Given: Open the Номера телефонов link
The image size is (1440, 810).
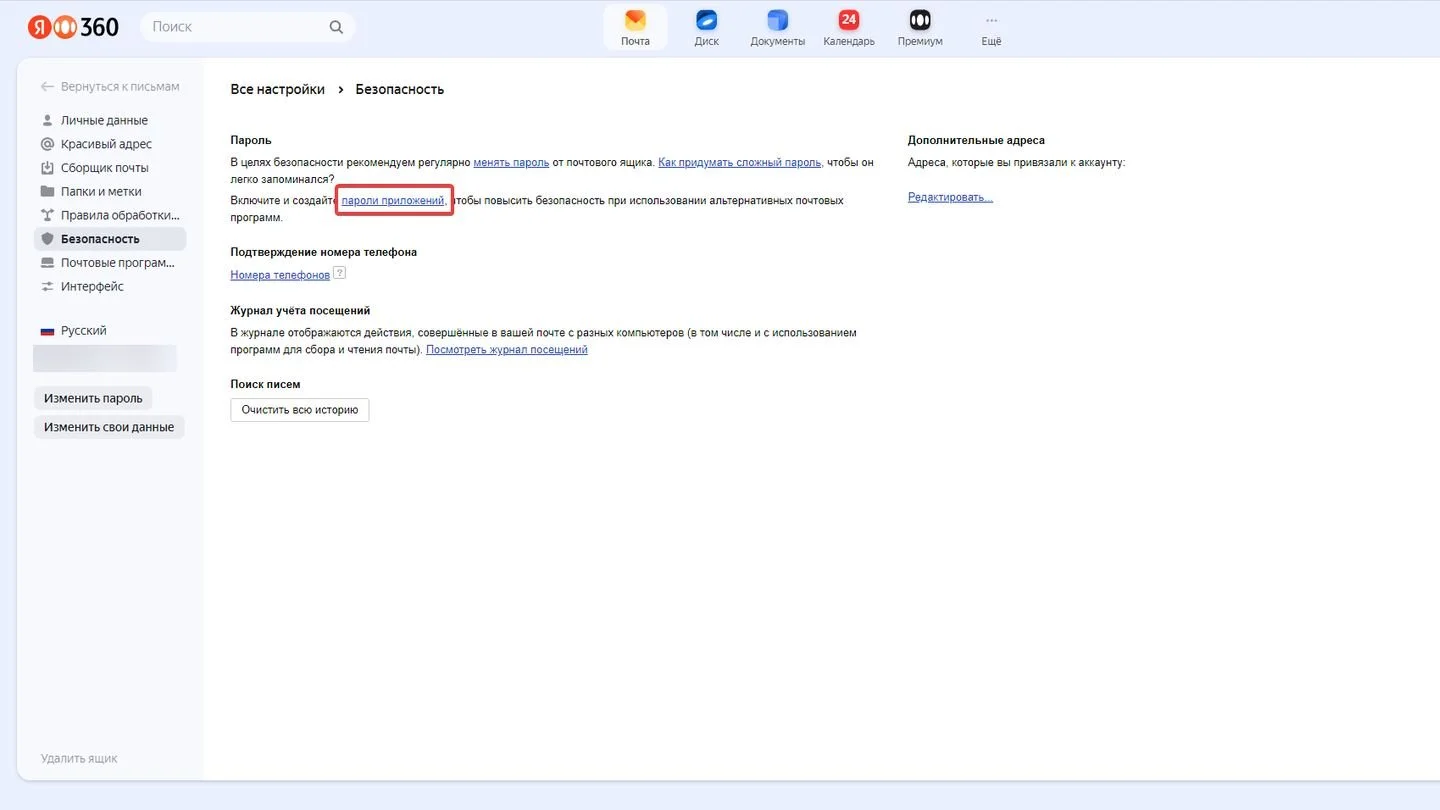Looking at the screenshot, I should point(280,275).
